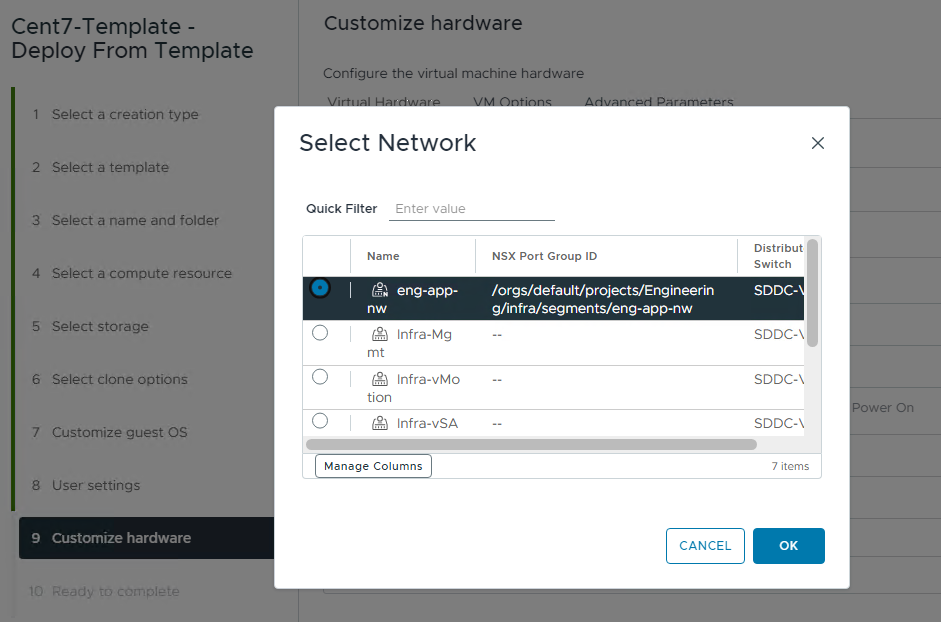
Task: Select the Infra-Mgmt radio button
Action: pos(320,333)
